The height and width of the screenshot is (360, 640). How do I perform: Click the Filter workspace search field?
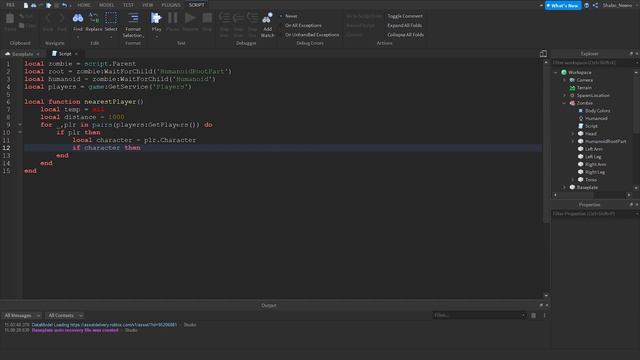594,62
